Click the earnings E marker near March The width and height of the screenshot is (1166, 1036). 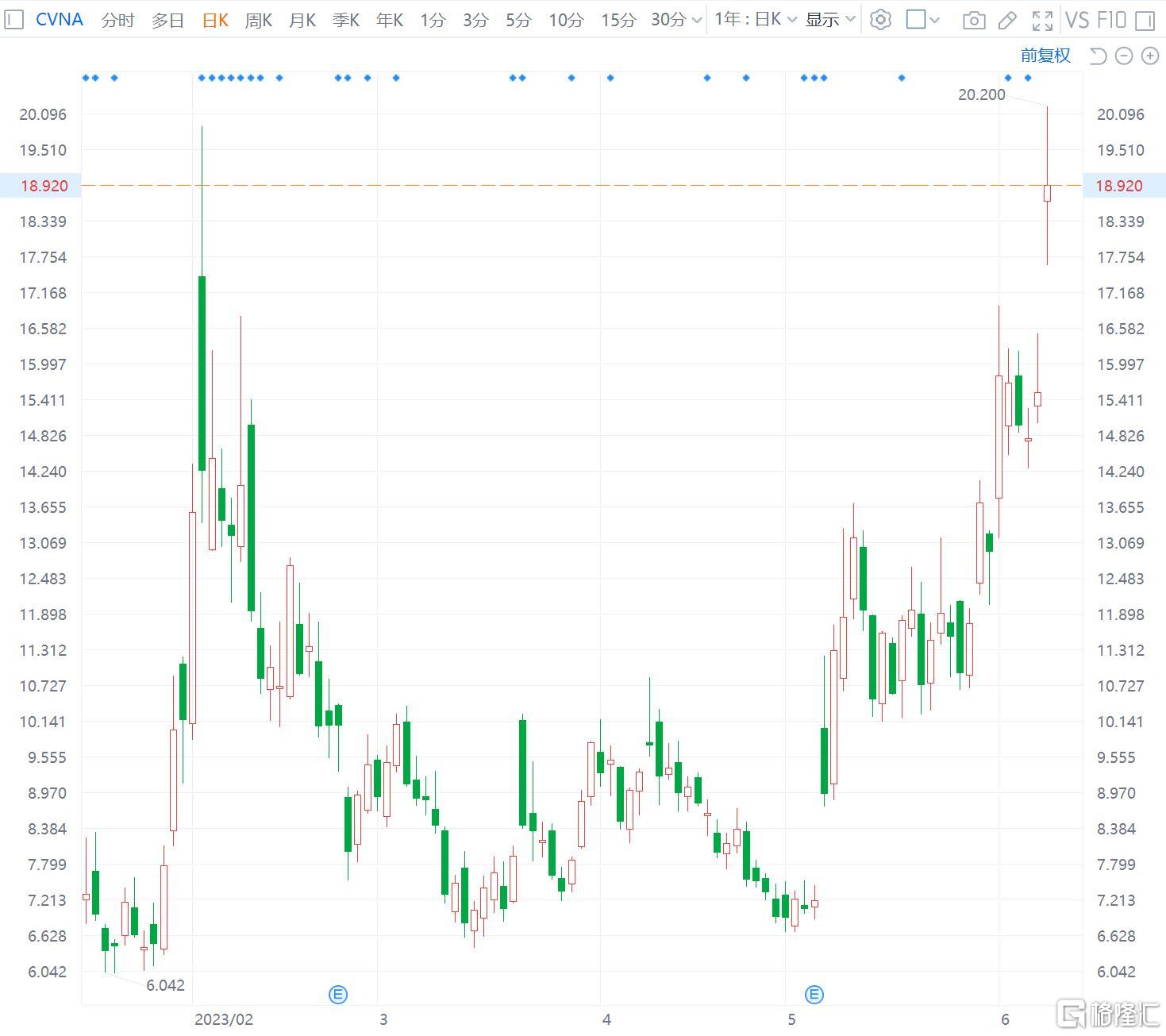[338, 994]
